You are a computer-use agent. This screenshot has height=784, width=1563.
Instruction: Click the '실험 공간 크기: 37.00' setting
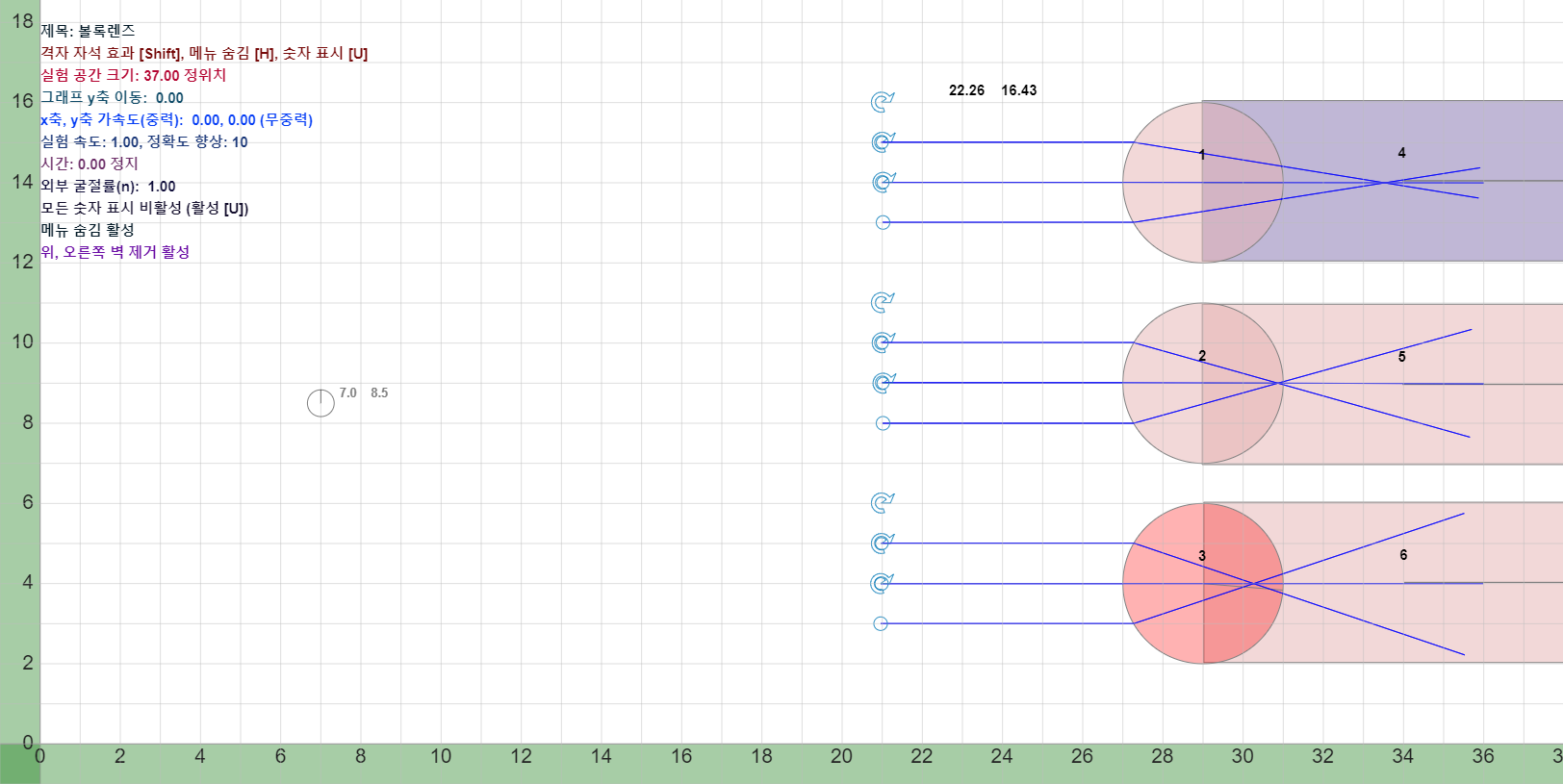pyautogui.click(x=133, y=75)
